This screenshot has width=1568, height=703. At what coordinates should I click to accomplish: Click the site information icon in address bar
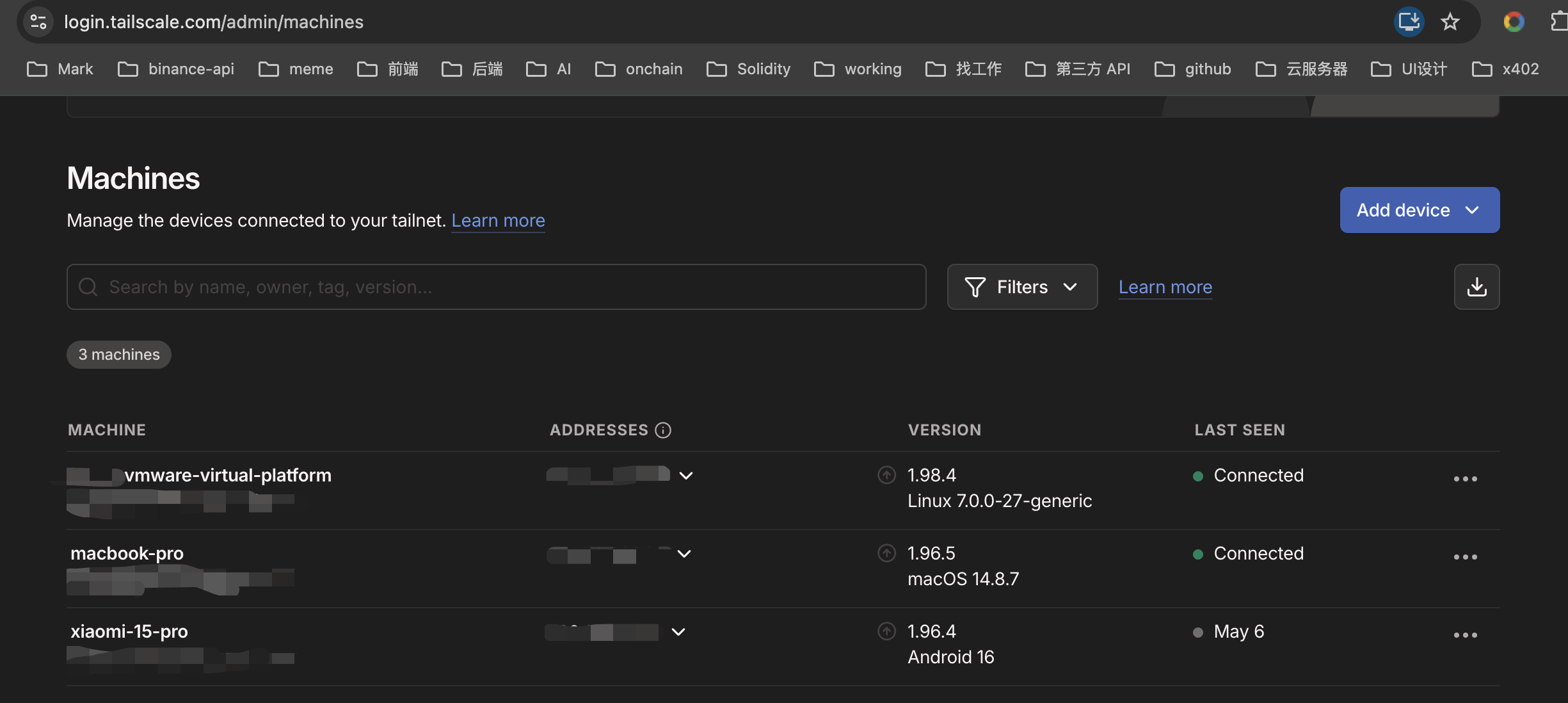(38, 22)
